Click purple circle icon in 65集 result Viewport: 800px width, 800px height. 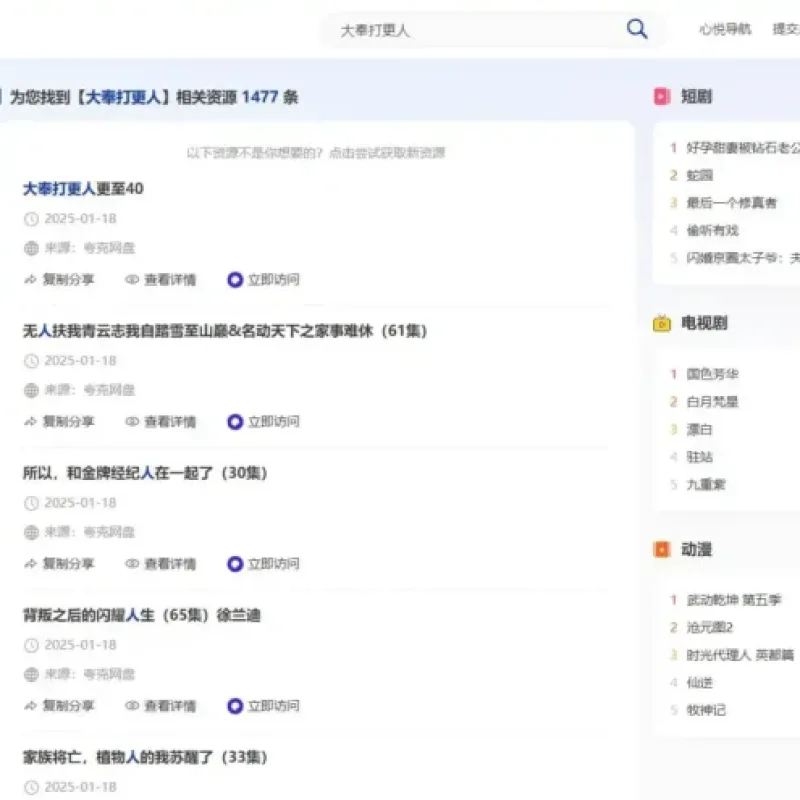point(235,706)
